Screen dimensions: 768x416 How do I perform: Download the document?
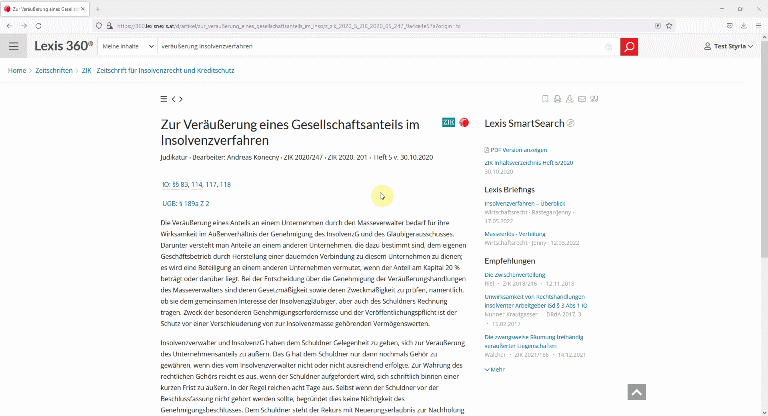pyautogui.click(x=570, y=99)
